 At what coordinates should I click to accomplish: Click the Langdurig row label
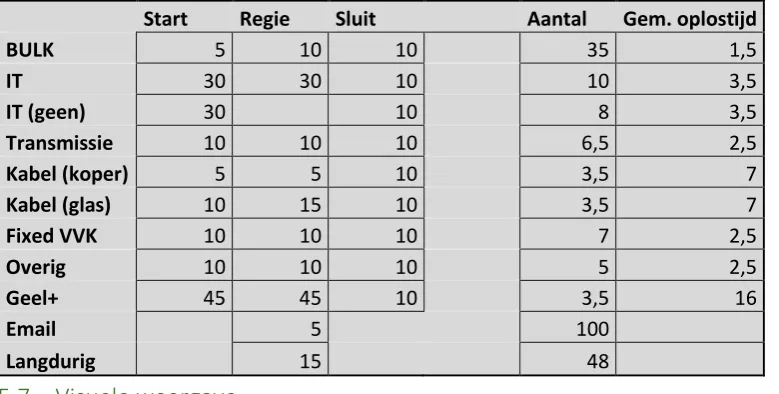click(x=51, y=361)
